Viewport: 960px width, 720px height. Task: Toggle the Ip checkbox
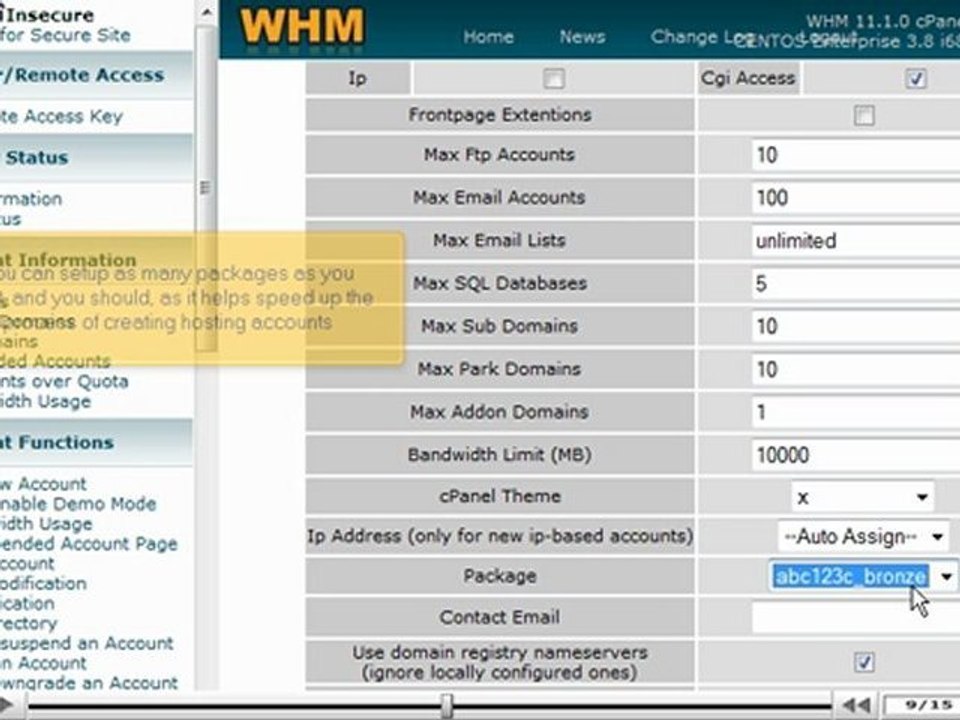coord(553,78)
